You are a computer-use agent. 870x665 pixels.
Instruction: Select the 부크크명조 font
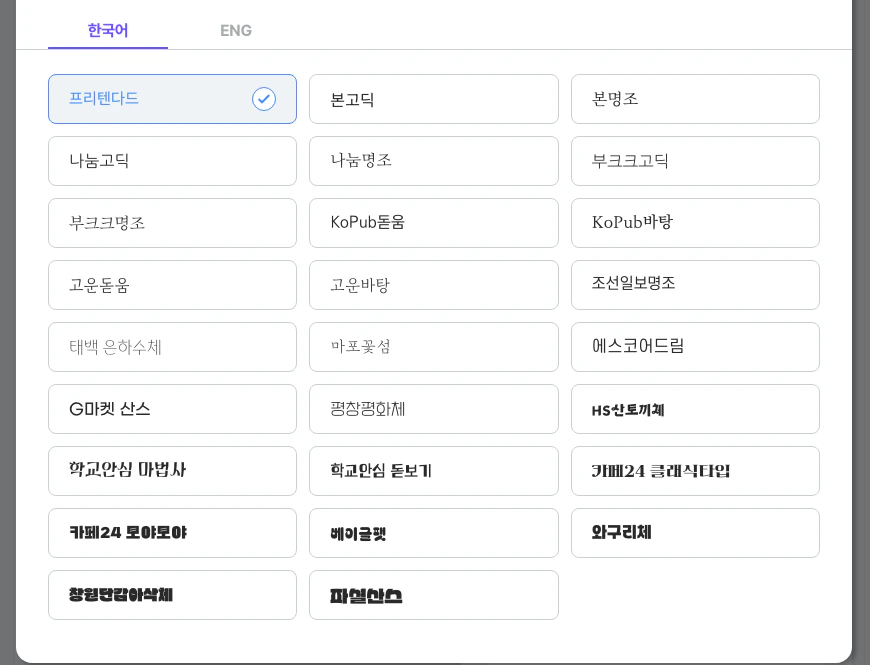173,223
